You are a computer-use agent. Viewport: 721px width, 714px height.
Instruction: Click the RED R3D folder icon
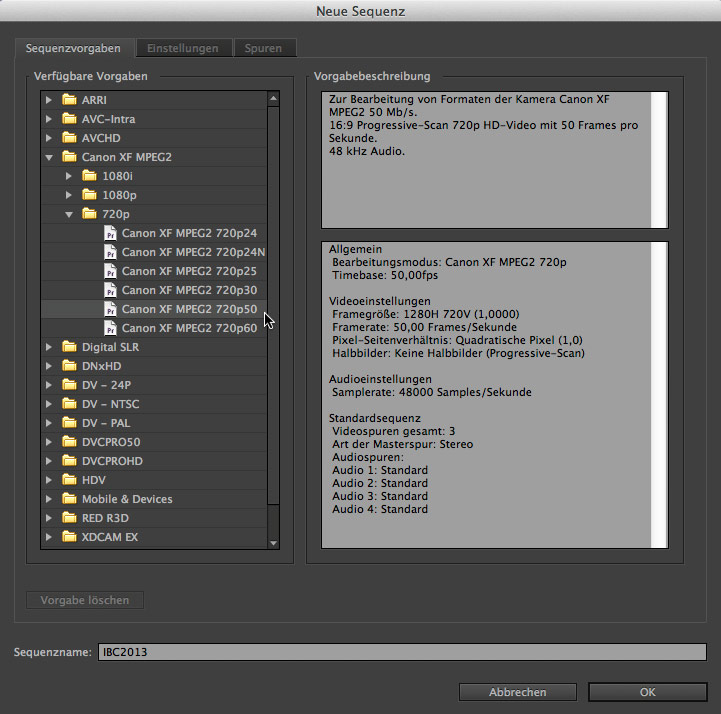coord(69,518)
